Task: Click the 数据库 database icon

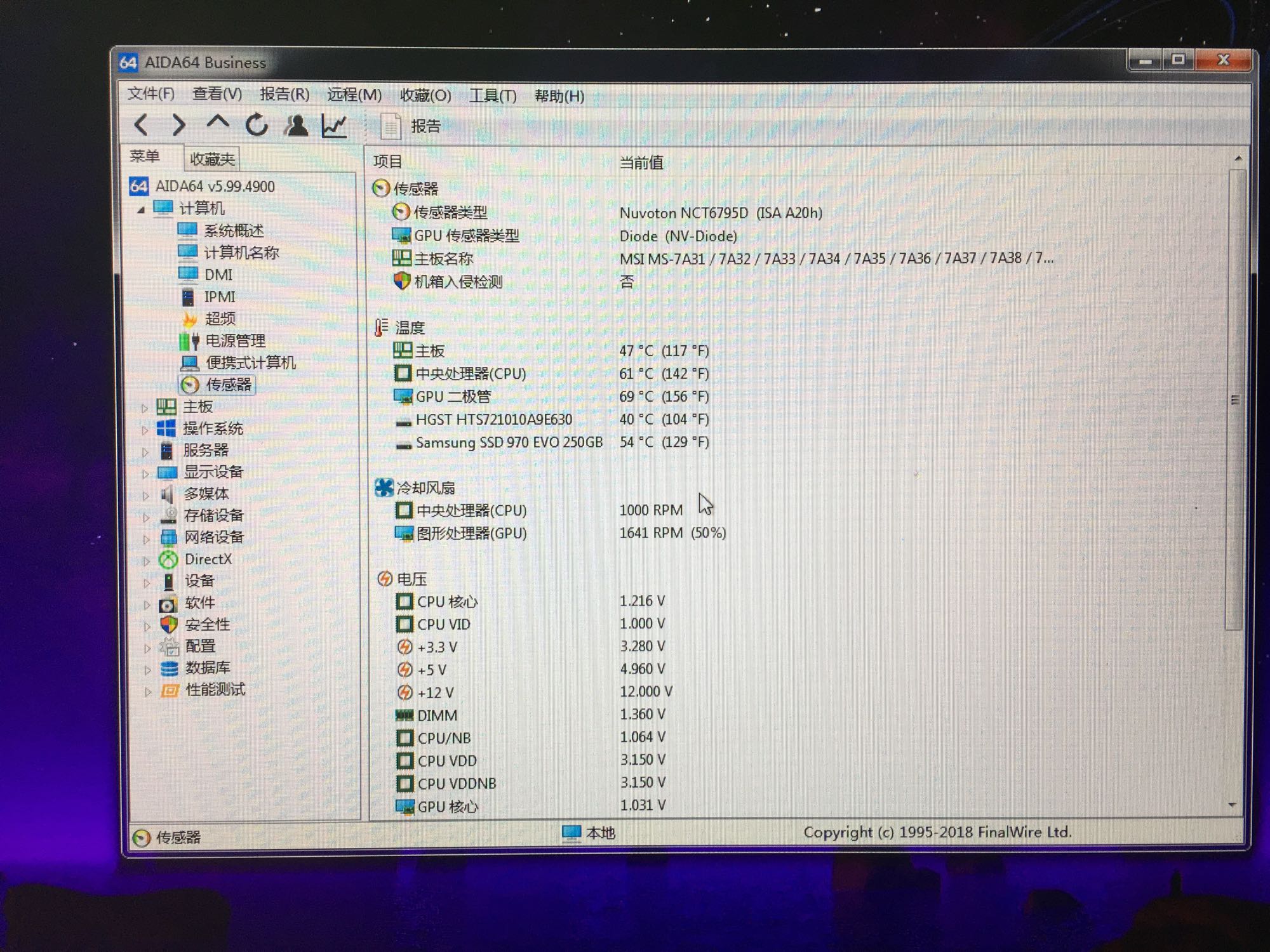Action: 169,668
